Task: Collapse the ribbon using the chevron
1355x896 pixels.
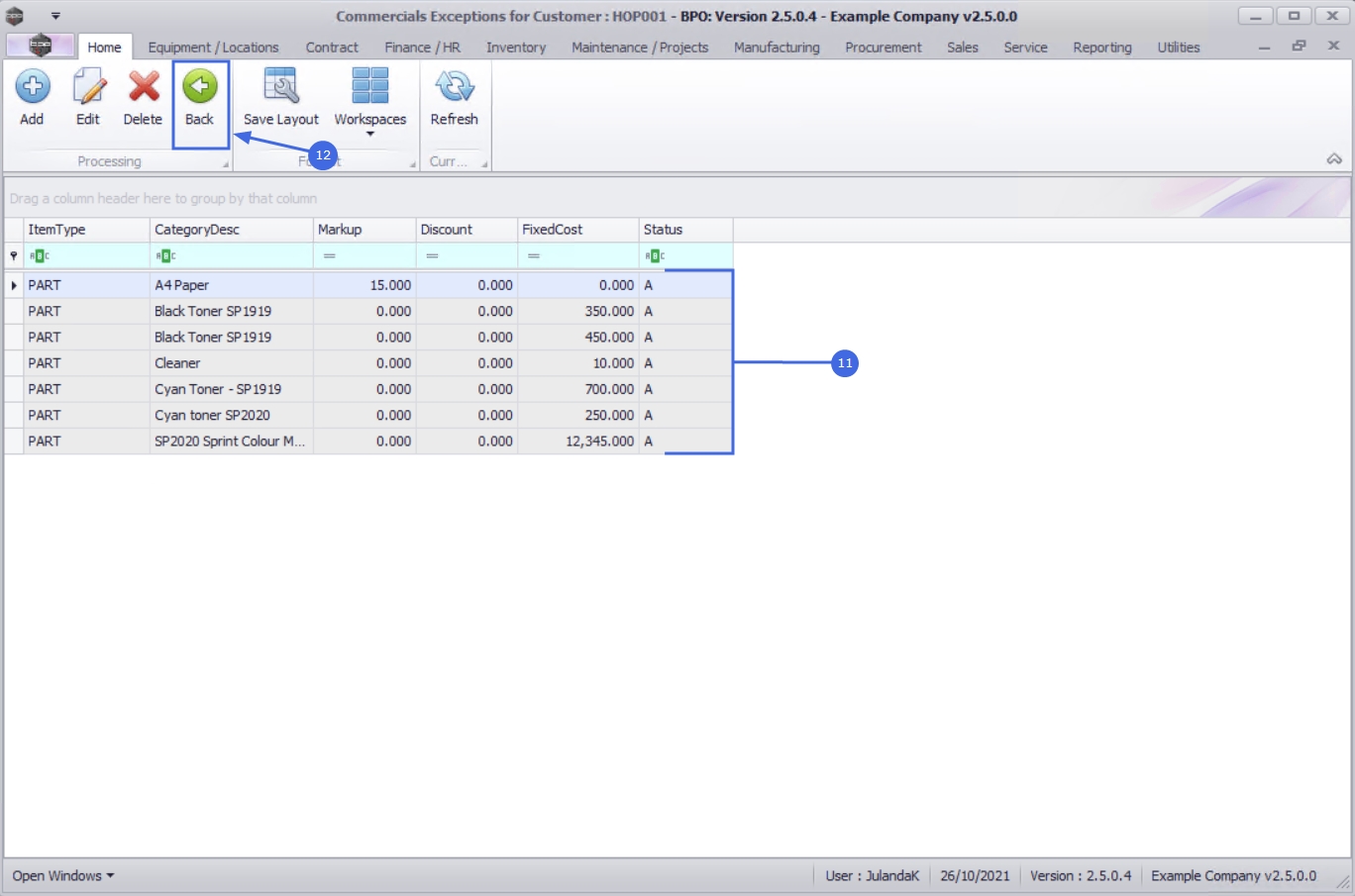Action: 1334,159
